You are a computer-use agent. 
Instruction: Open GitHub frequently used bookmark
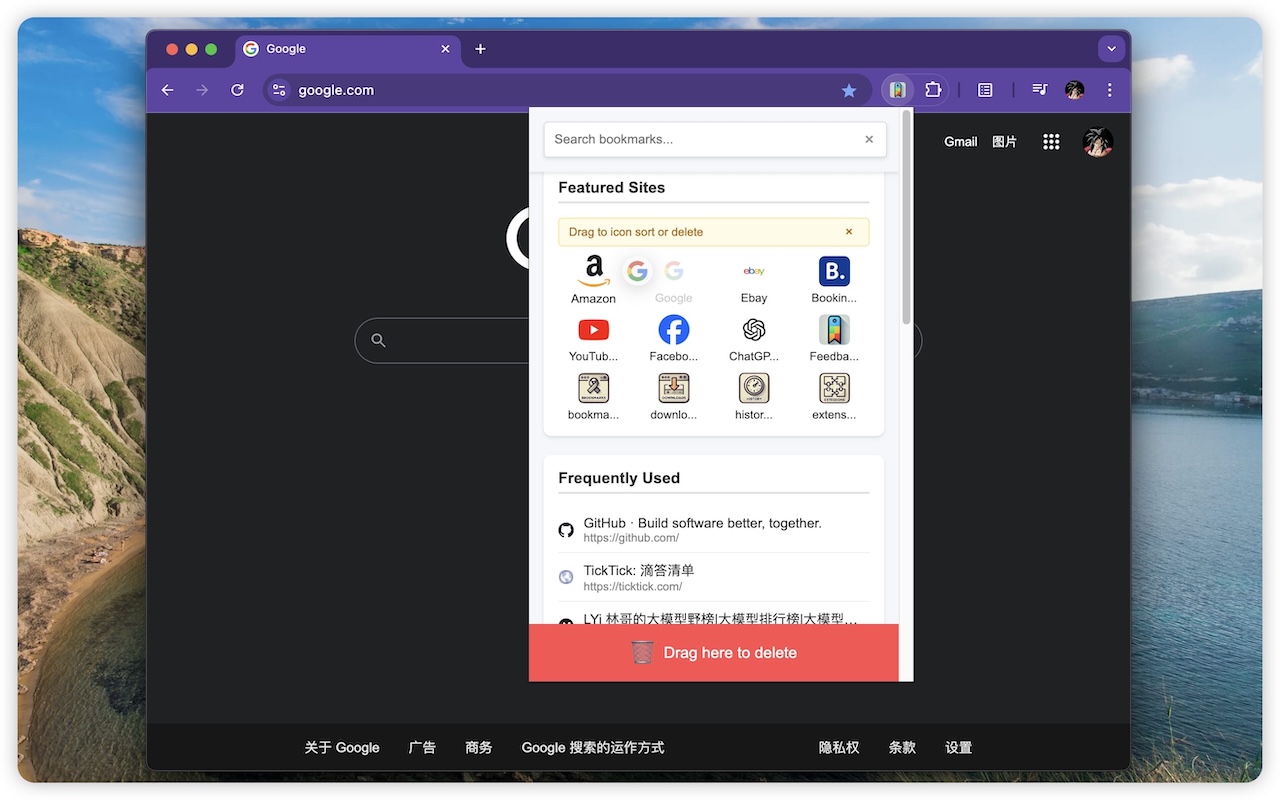713,529
